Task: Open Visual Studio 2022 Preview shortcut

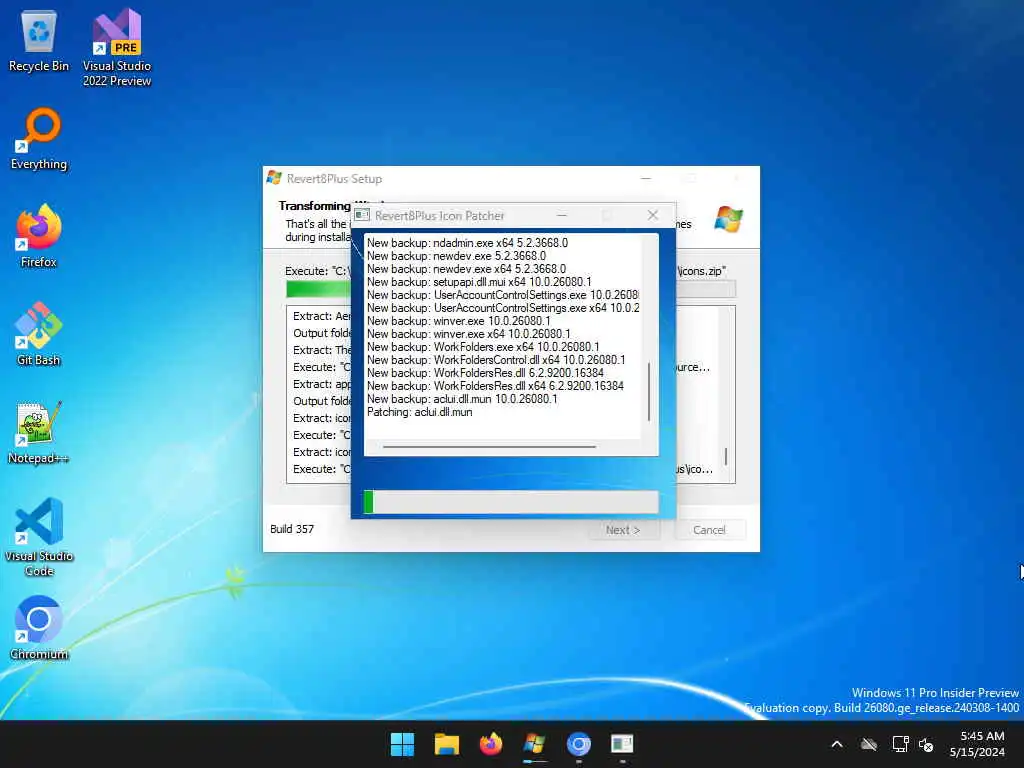Action: 117,47
